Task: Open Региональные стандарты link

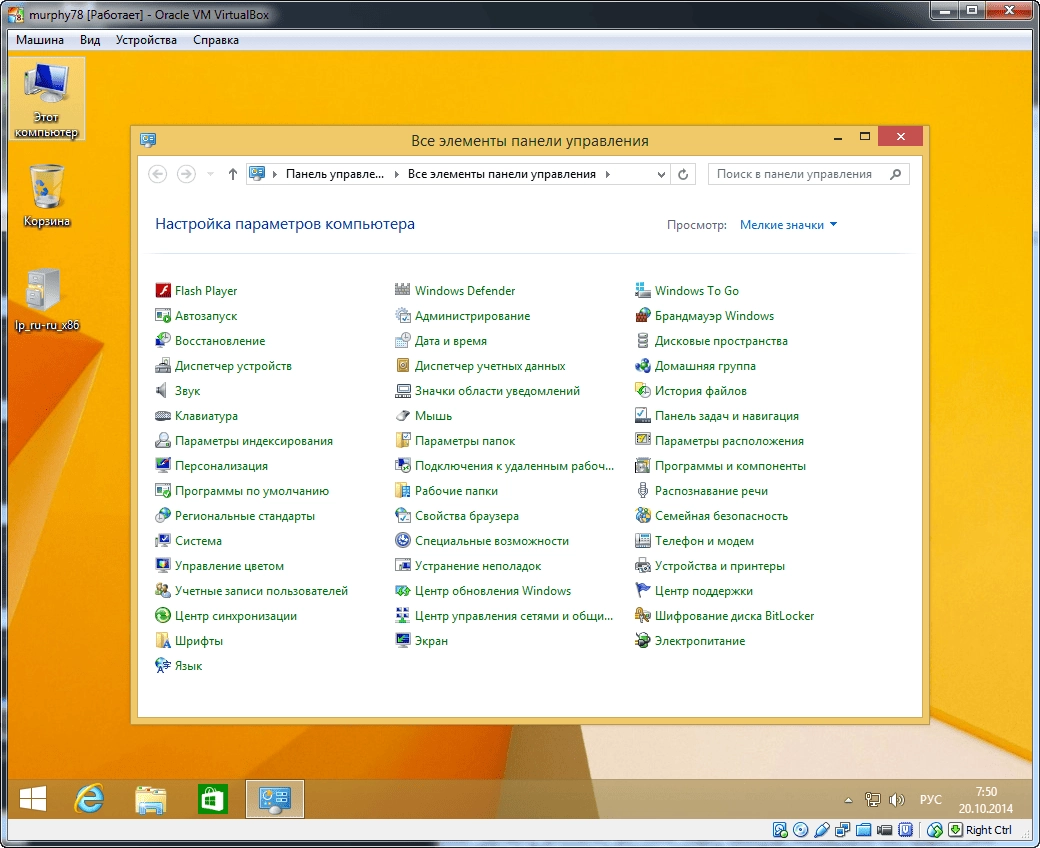Action: click(x=245, y=516)
